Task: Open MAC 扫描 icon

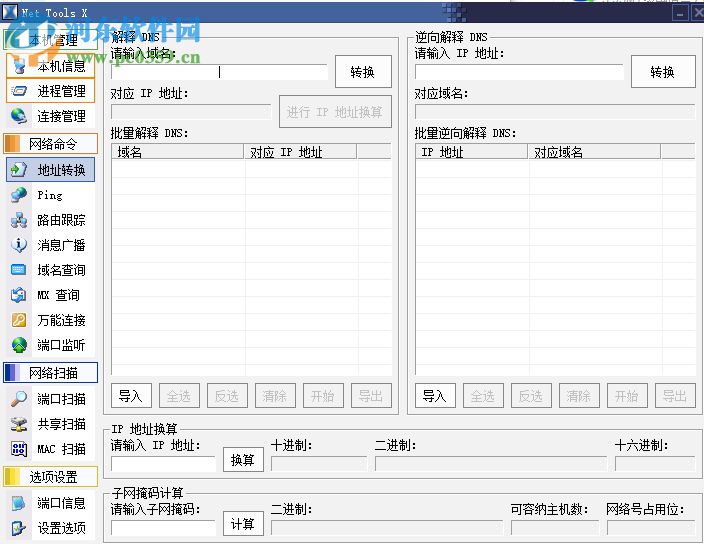Action: pos(19,449)
